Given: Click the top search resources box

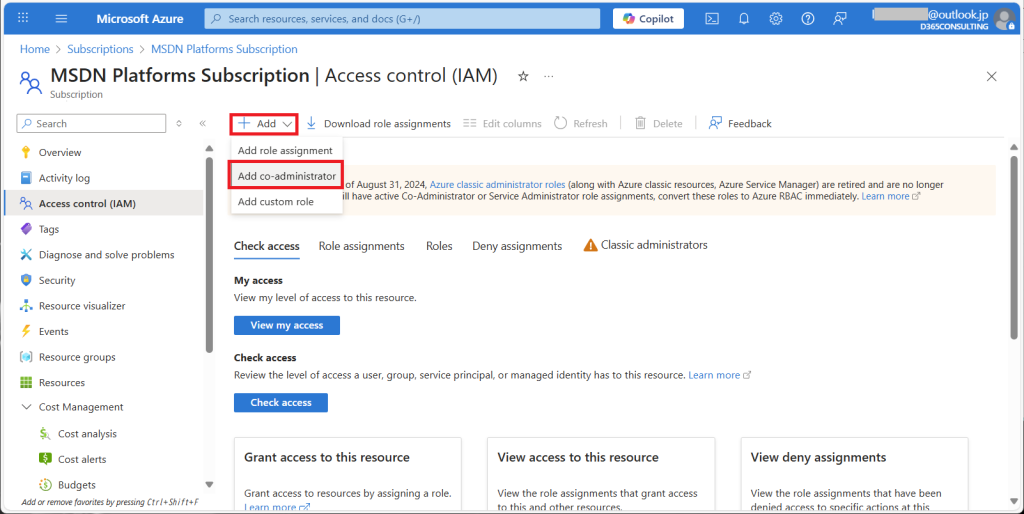Looking at the screenshot, I should (402, 19).
